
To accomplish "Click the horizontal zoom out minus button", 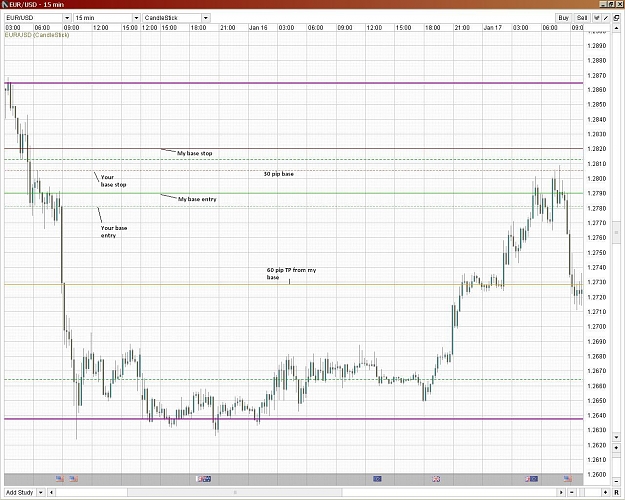I will 572,492.
